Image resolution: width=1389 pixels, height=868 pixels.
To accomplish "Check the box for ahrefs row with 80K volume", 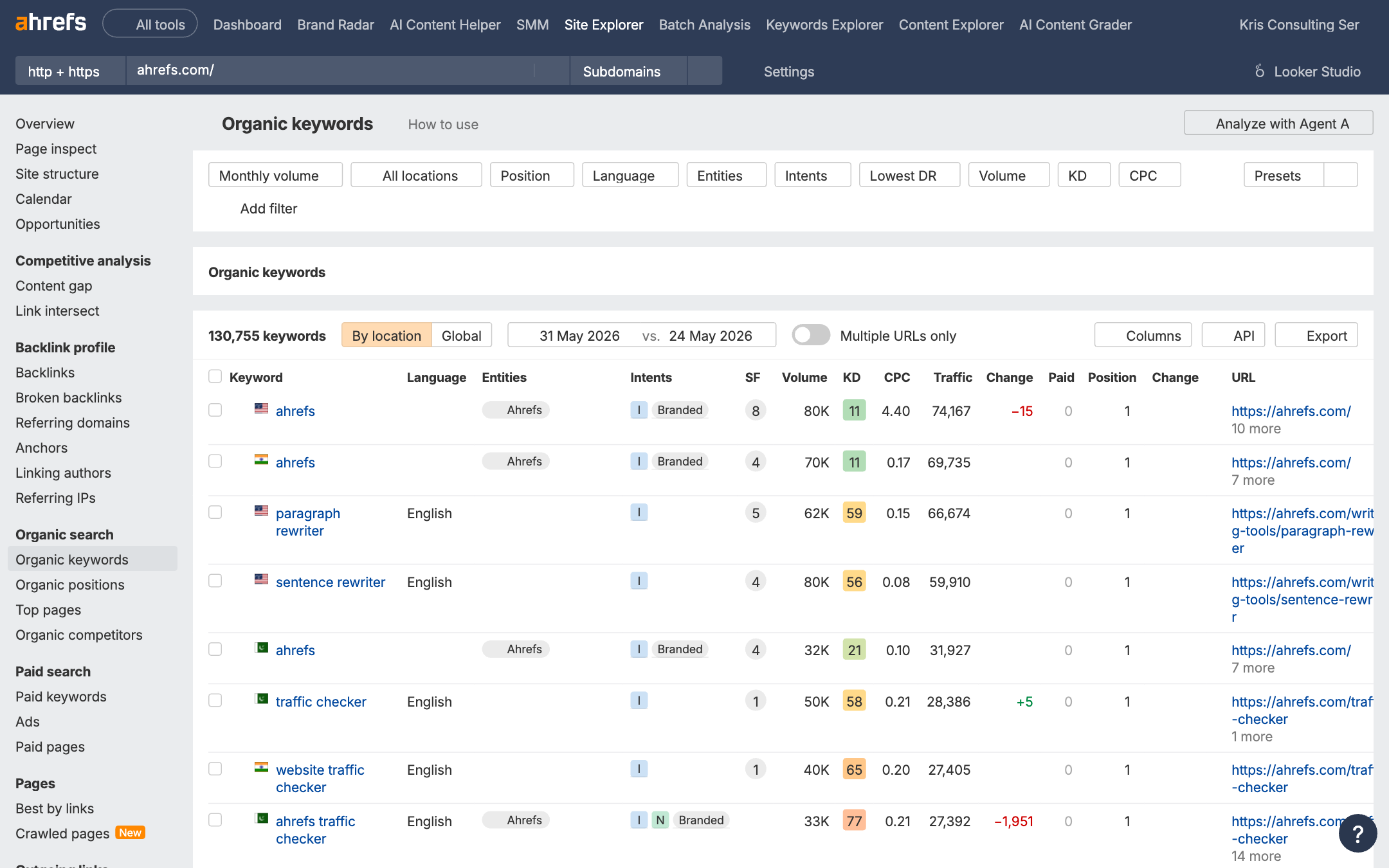I will (x=215, y=410).
